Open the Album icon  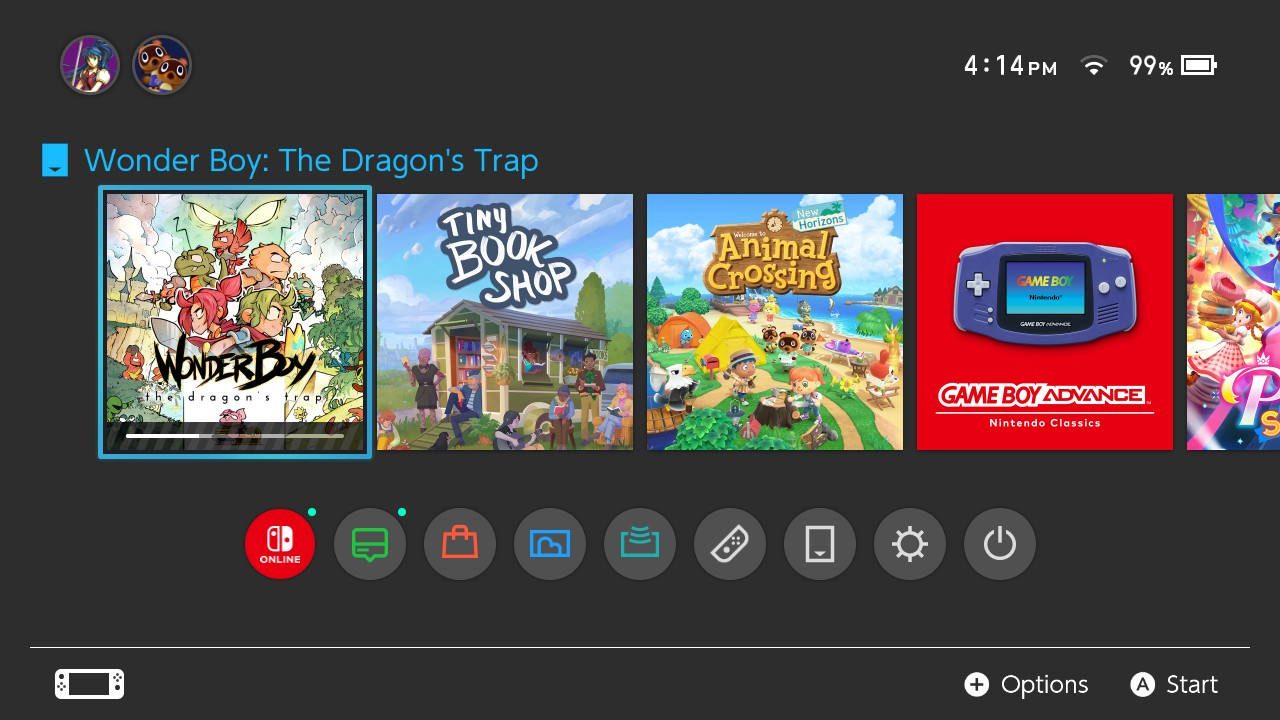[x=550, y=544]
